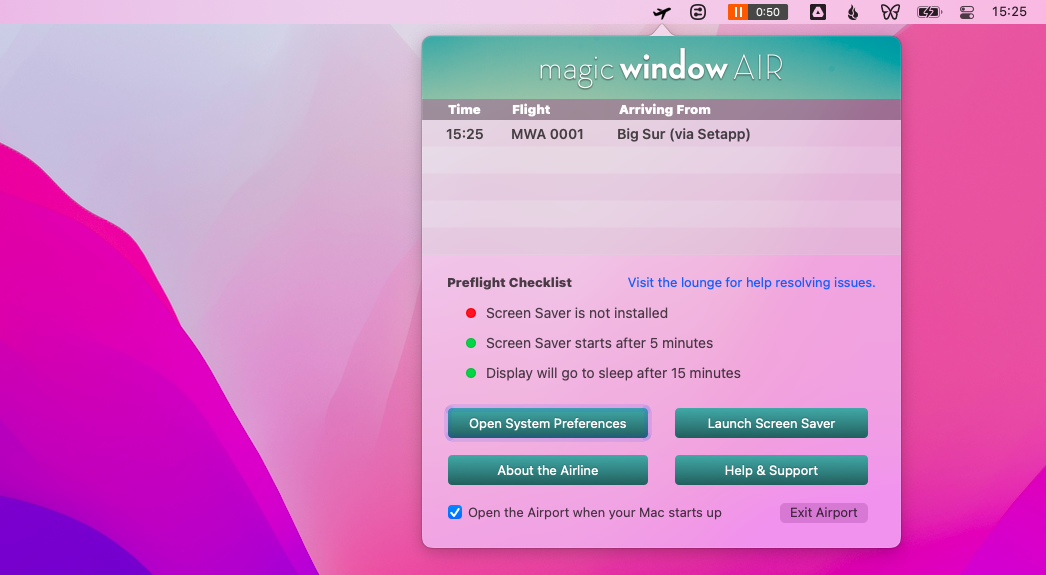
Task: Open Help & Support
Action: pyautogui.click(x=771, y=470)
